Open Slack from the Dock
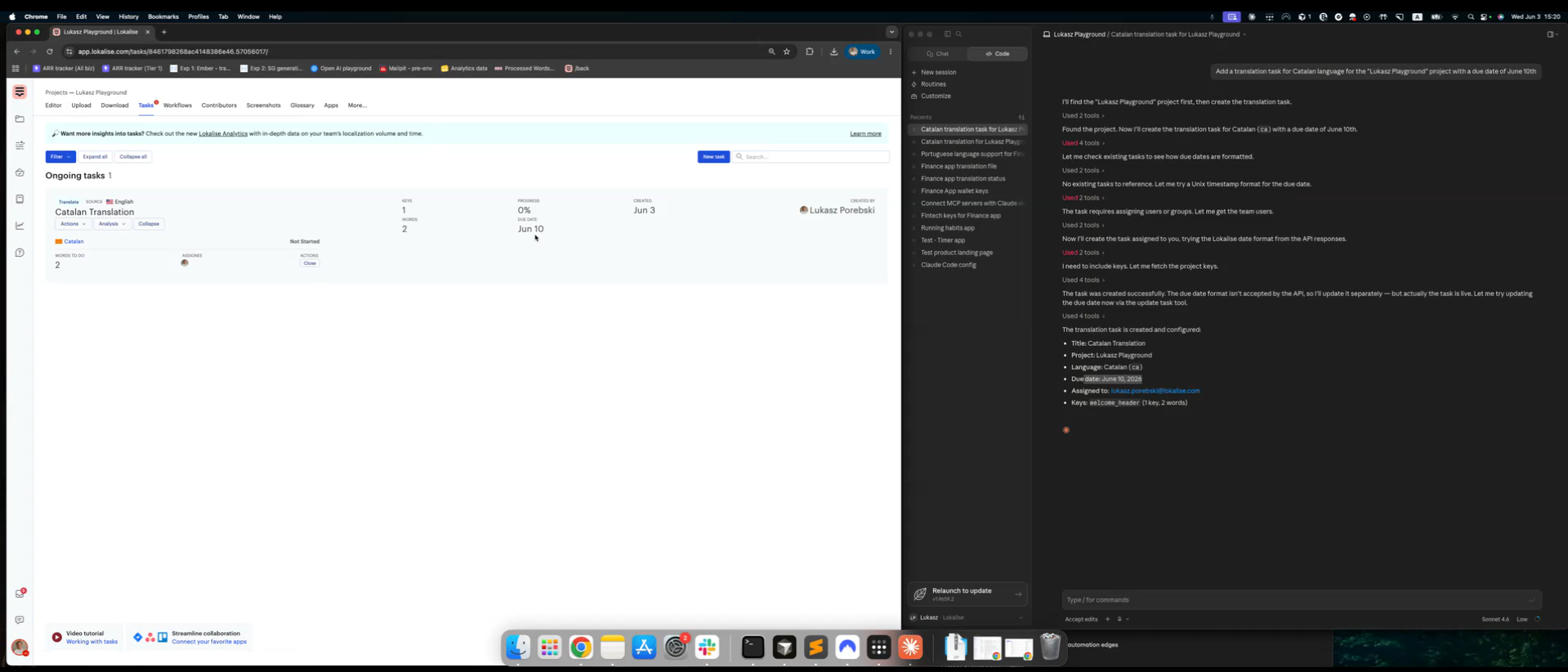This screenshot has height=672, width=1568. pos(708,647)
